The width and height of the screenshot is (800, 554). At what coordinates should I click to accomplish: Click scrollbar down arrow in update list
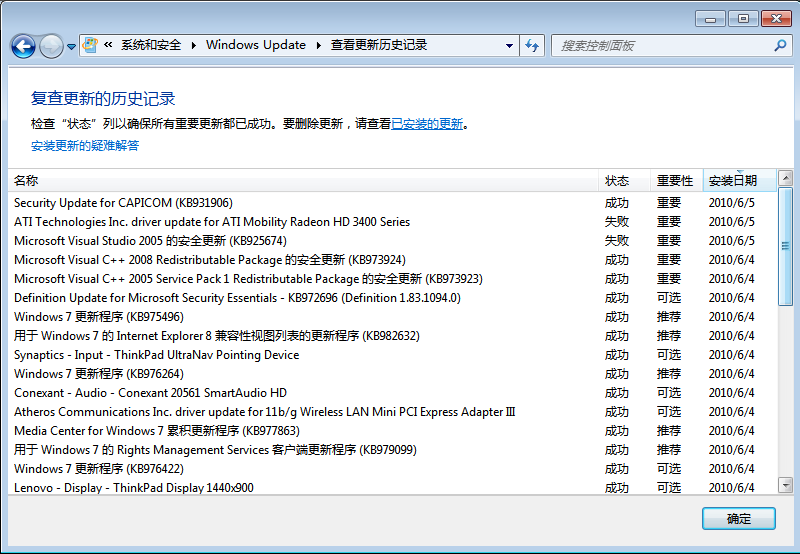[786, 485]
